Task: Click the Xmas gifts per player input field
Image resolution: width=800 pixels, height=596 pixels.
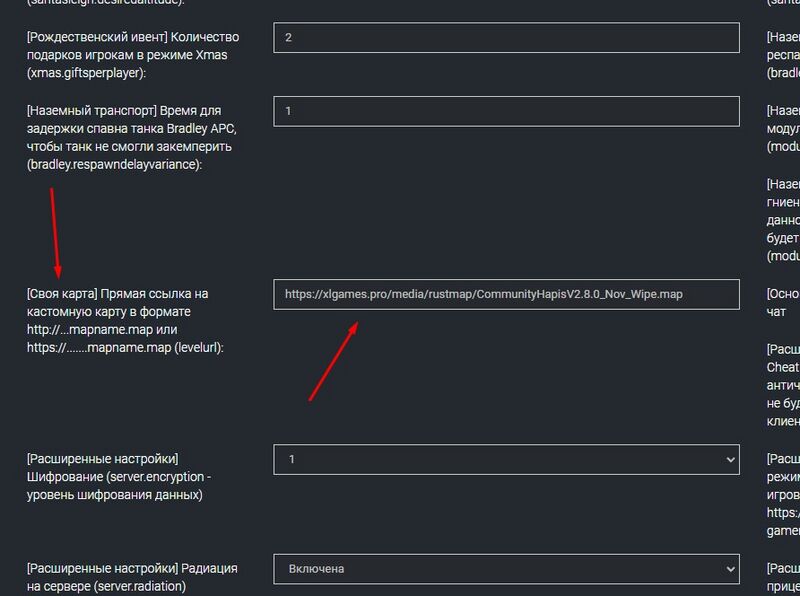Action: (x=505, y=37)
